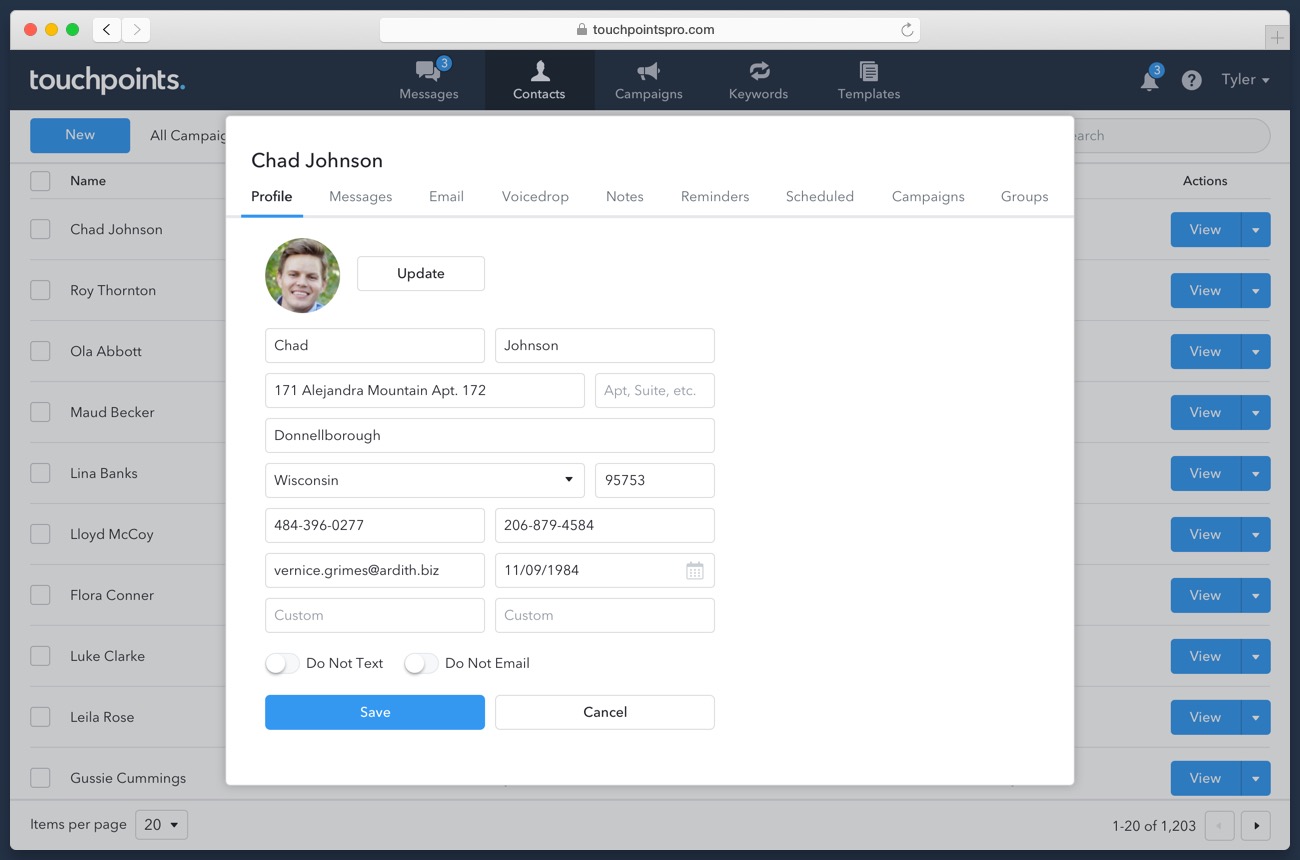Select the Contacts icon in navigation
Screen dimensions: 1300x860
coord(539,70)
